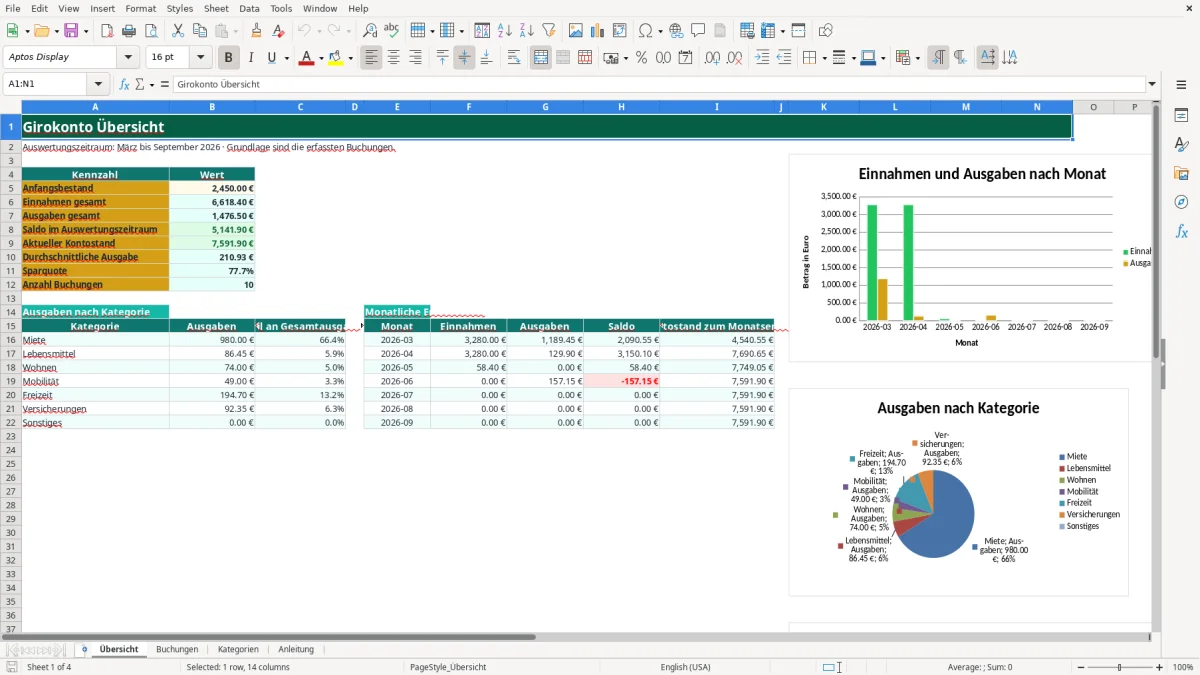Click the Insert Hyperlink globe icon
Screen dimensions: 1200x675
[676, 31]
